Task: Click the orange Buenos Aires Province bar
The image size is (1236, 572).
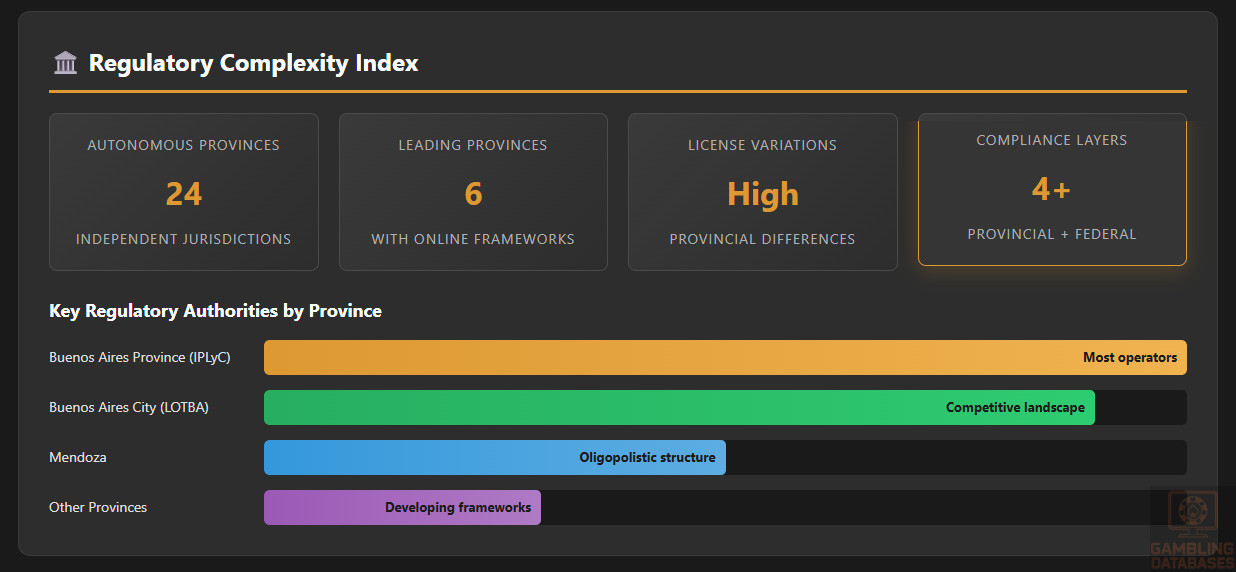Action: coord(660,357)
